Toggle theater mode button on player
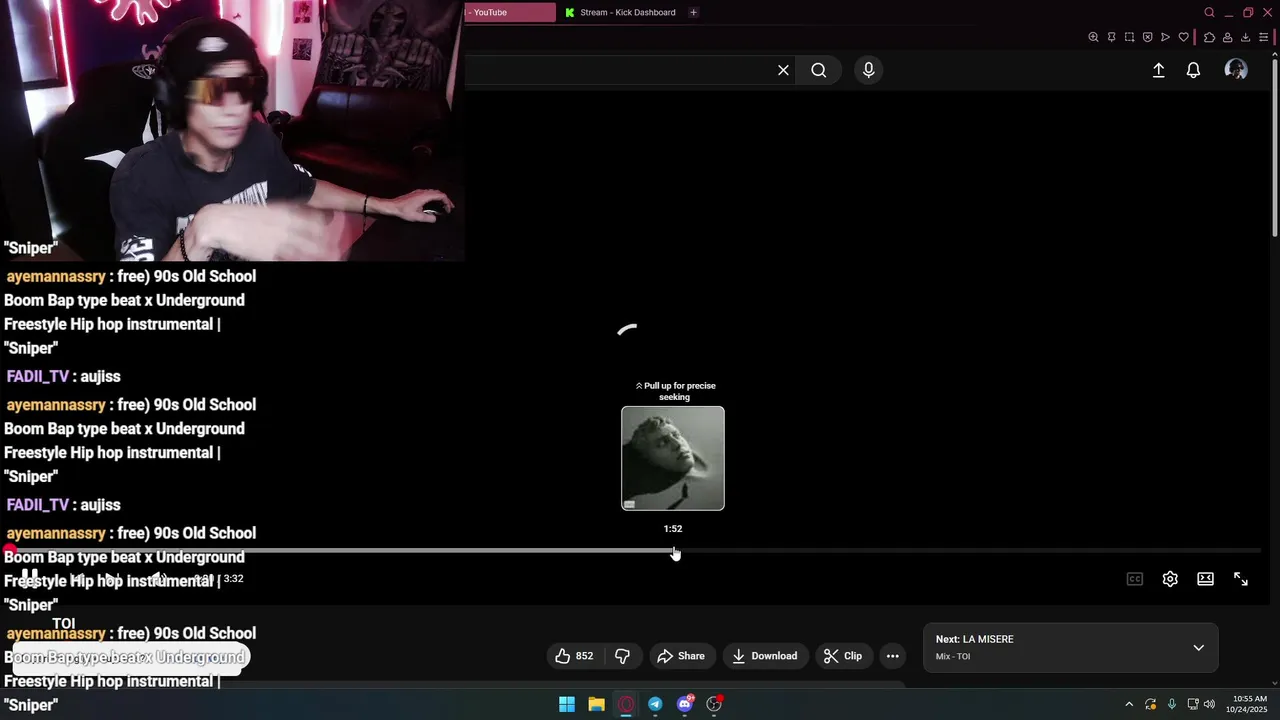 [x=1206, y=579]
